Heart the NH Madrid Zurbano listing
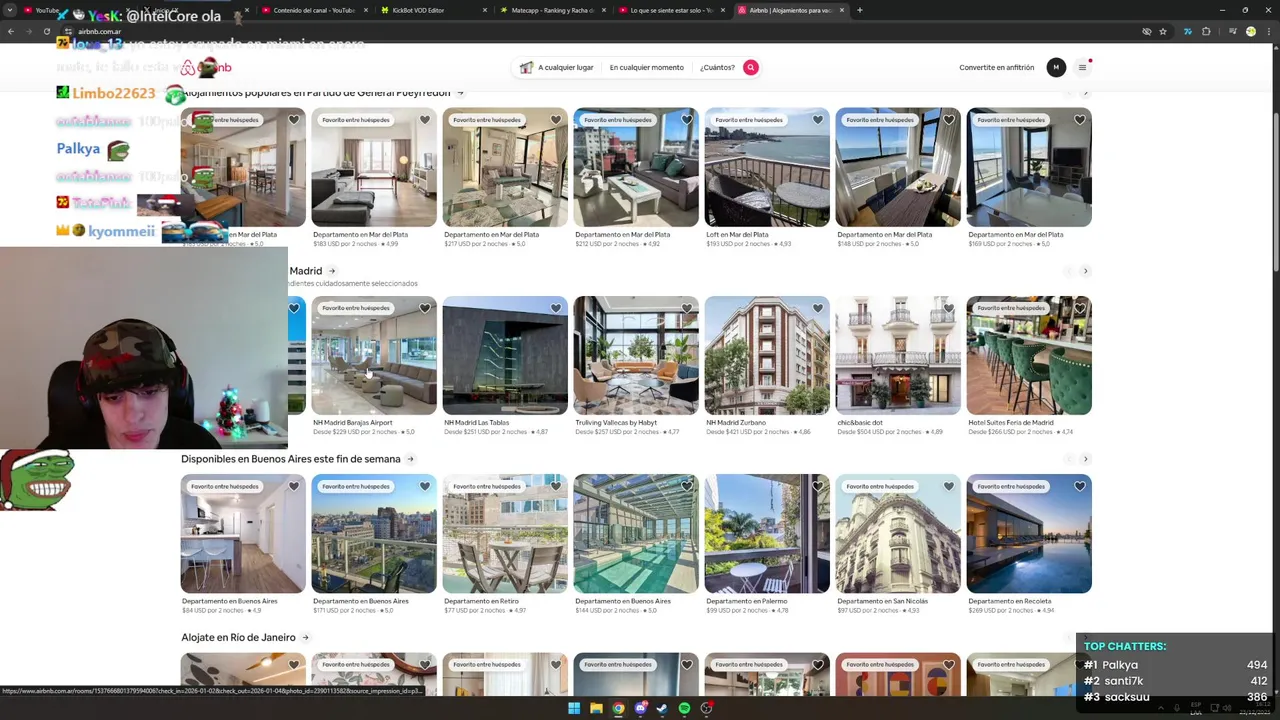Screen dimensions: 1280x720 tap(818, 308)
